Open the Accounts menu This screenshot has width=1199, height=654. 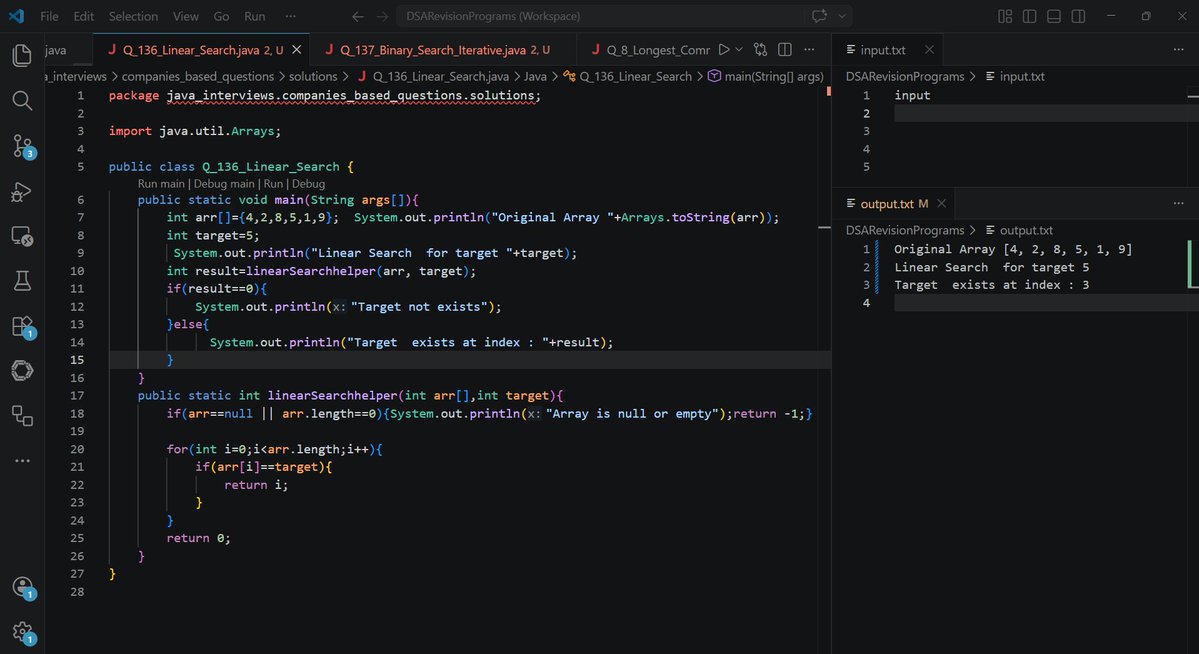point(22,587)
